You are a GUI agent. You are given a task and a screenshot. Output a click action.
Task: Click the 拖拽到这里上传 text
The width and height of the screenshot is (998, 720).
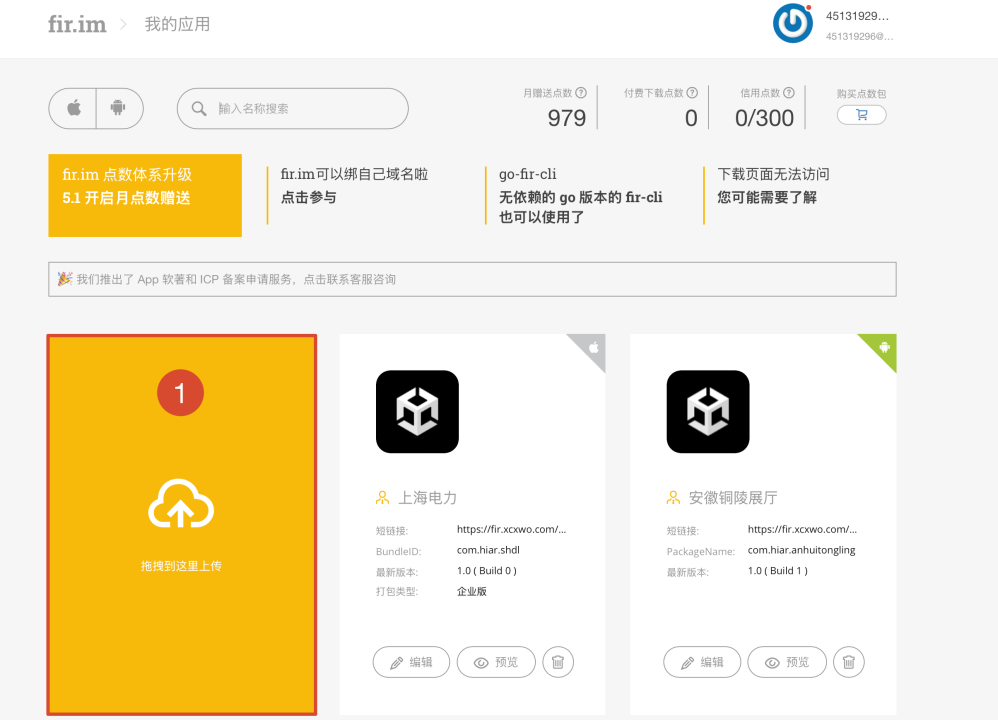(181, 566)
